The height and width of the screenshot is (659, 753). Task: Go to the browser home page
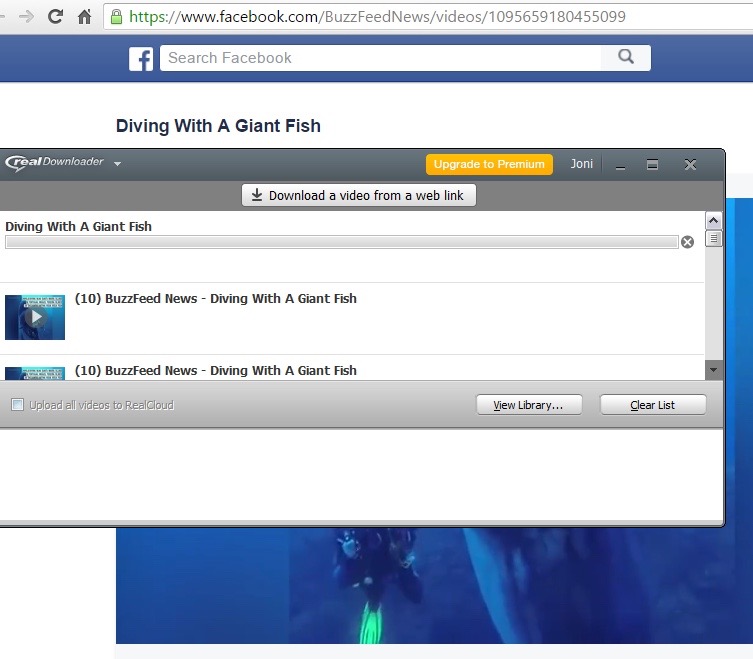click(x=85, y=17)
